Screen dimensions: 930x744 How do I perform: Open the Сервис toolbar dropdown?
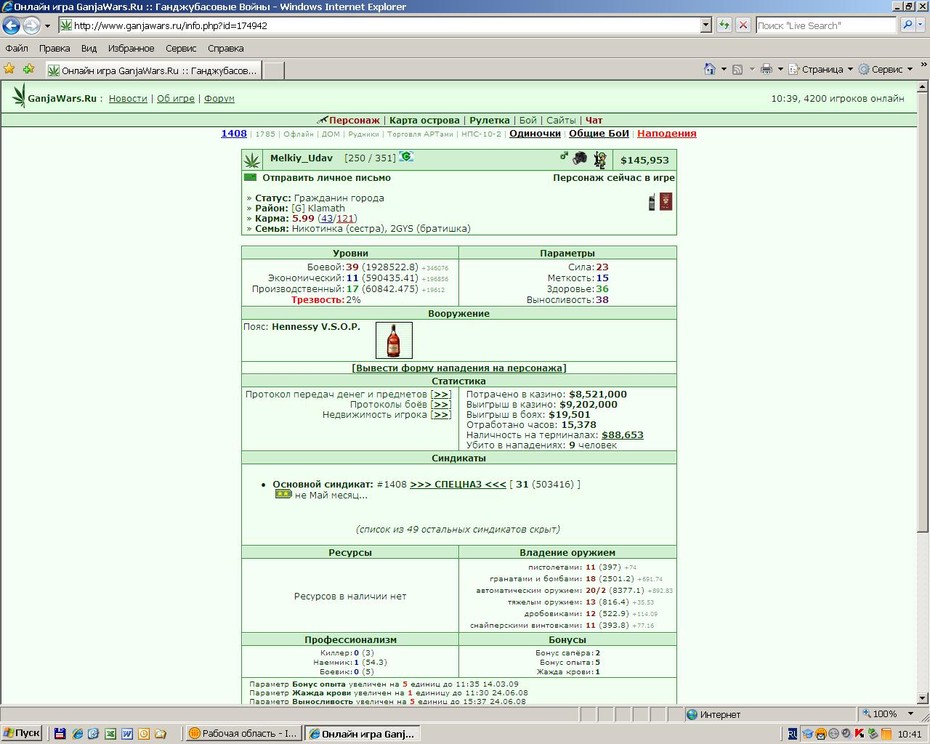[886, 69]
